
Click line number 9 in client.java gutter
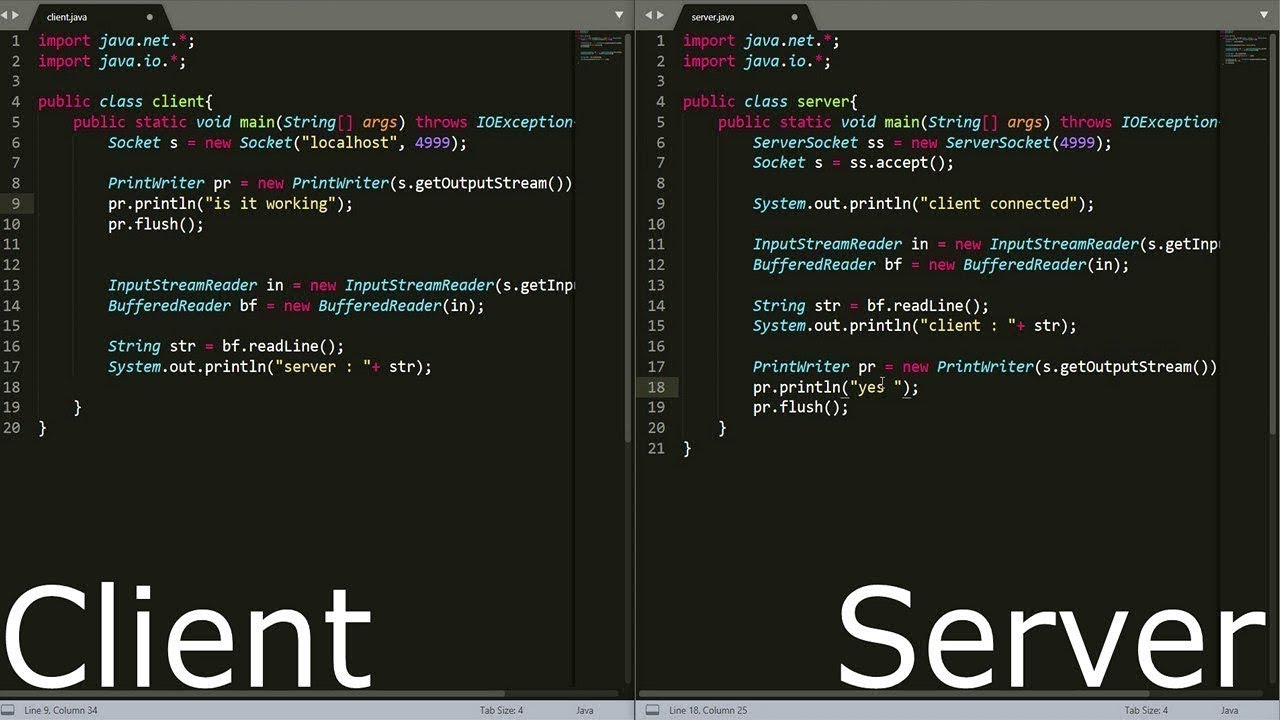[16, 204]
